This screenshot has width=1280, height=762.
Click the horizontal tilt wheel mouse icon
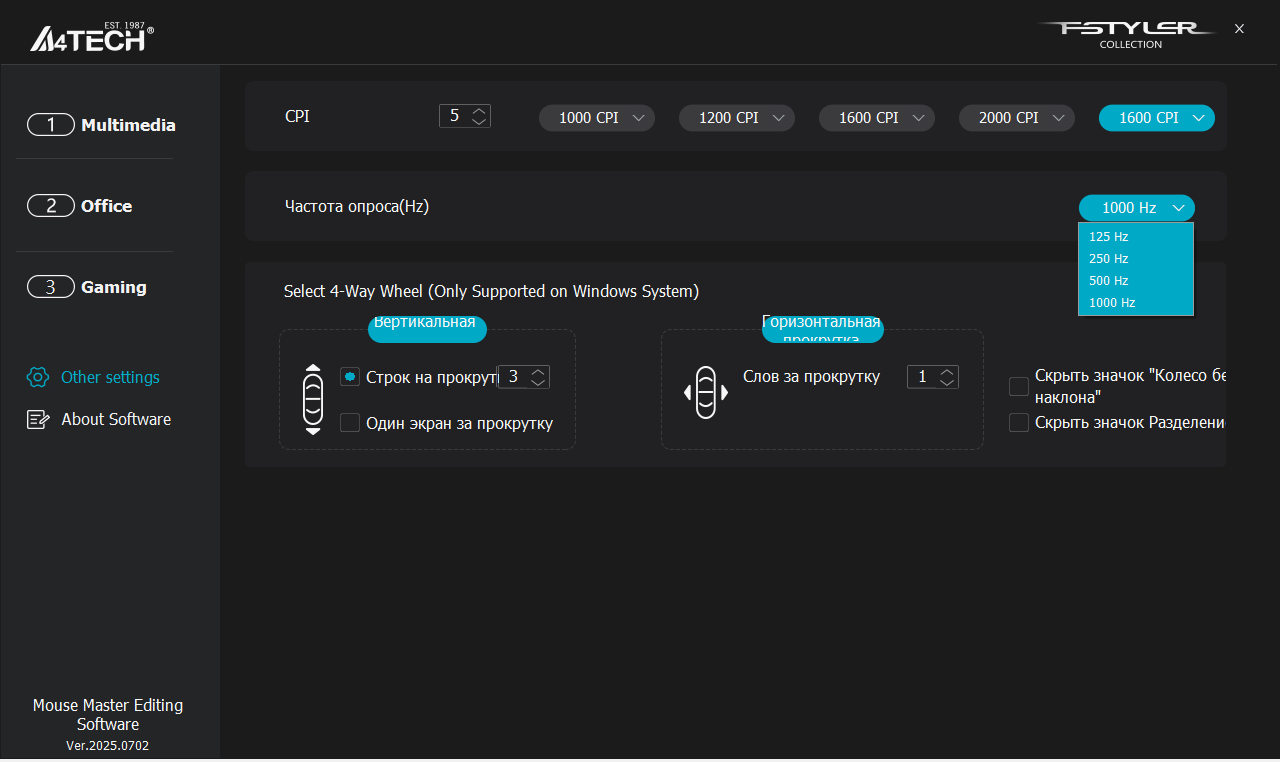(x=706, y=392)
